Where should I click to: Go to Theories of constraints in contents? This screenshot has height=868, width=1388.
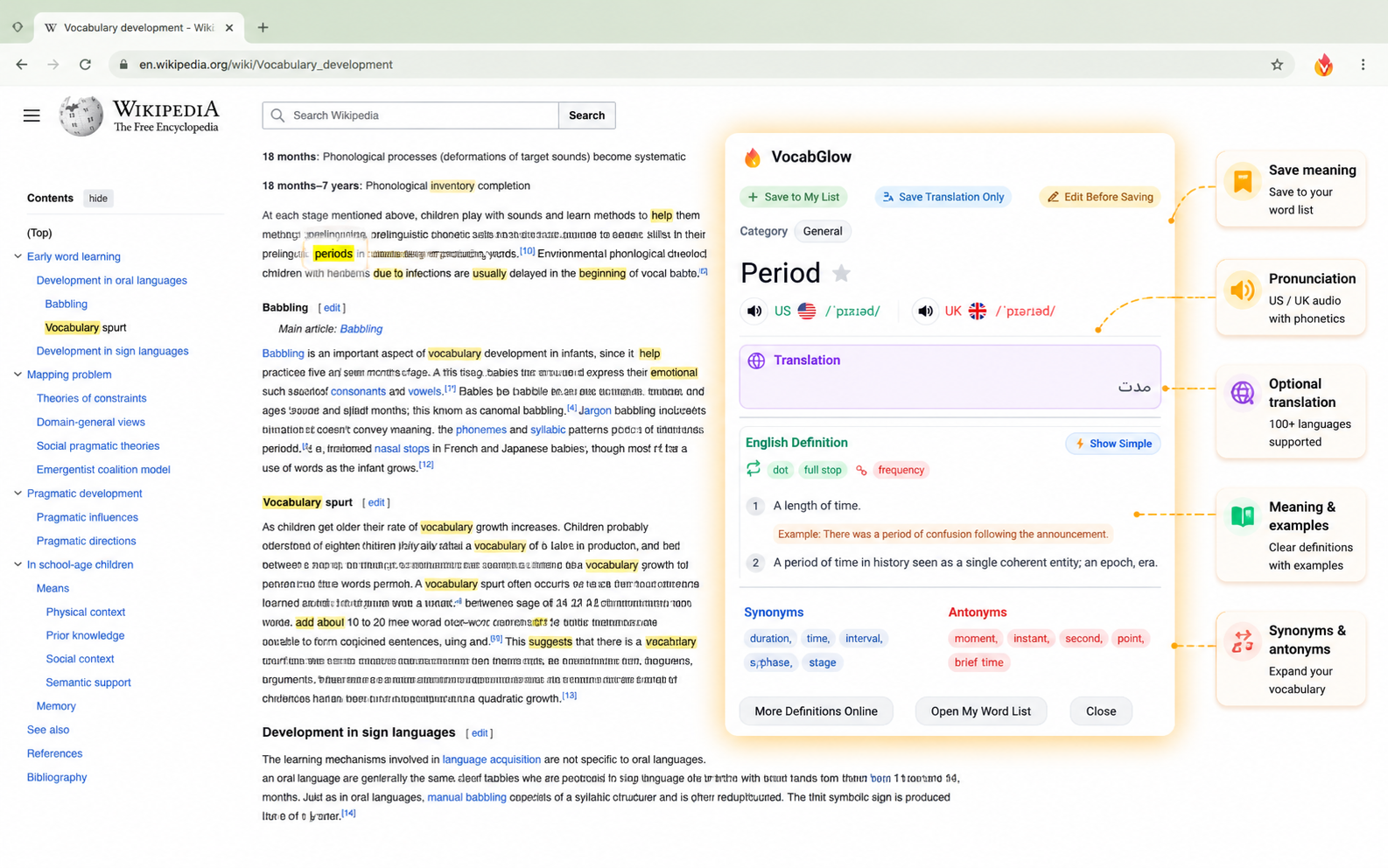coord(91,398)
